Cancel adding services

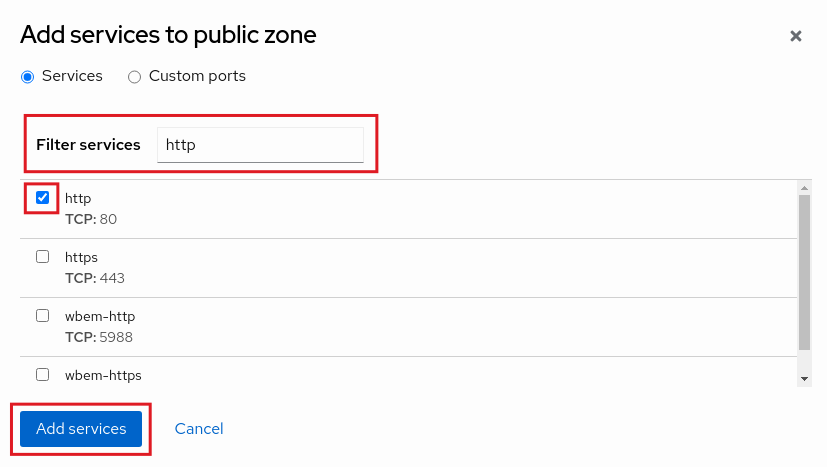tap(199, 429)
